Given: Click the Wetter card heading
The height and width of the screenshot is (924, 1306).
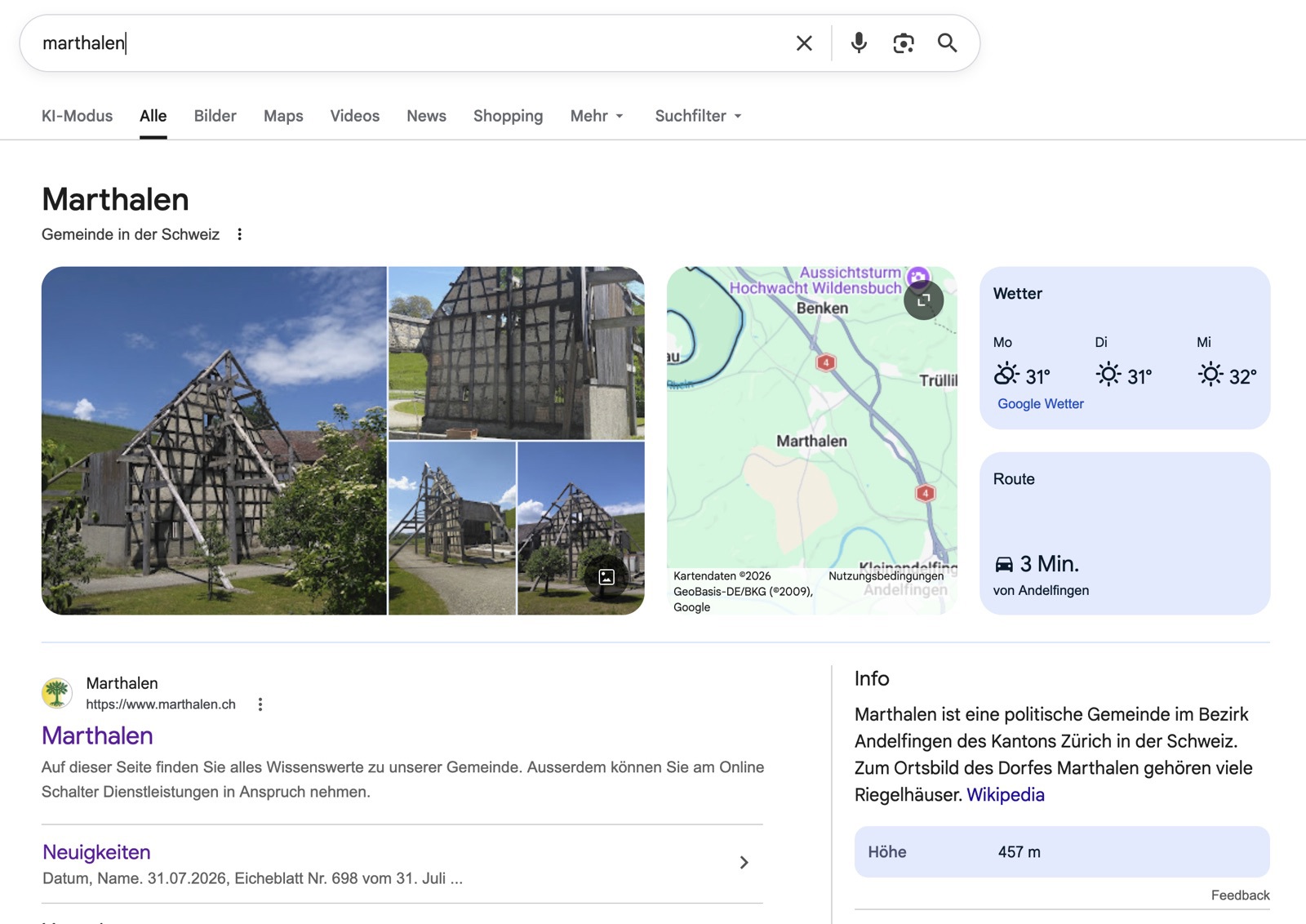Looking at the screenshot, I should tap(1017, 294).
